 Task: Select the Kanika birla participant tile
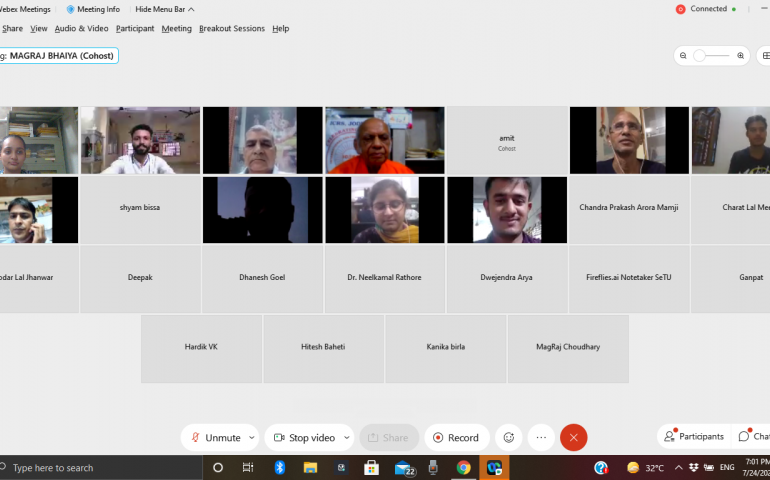tap(446, 349)
